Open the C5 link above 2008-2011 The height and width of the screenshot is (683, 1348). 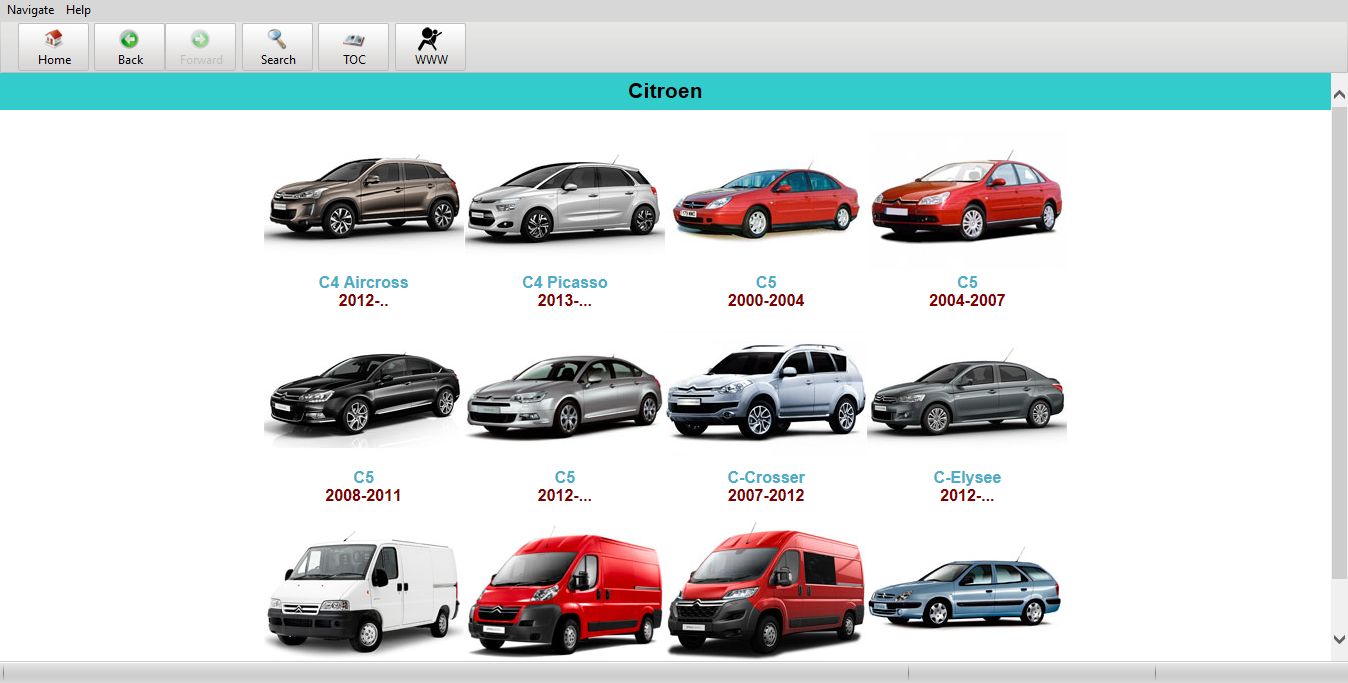(364, 477)
